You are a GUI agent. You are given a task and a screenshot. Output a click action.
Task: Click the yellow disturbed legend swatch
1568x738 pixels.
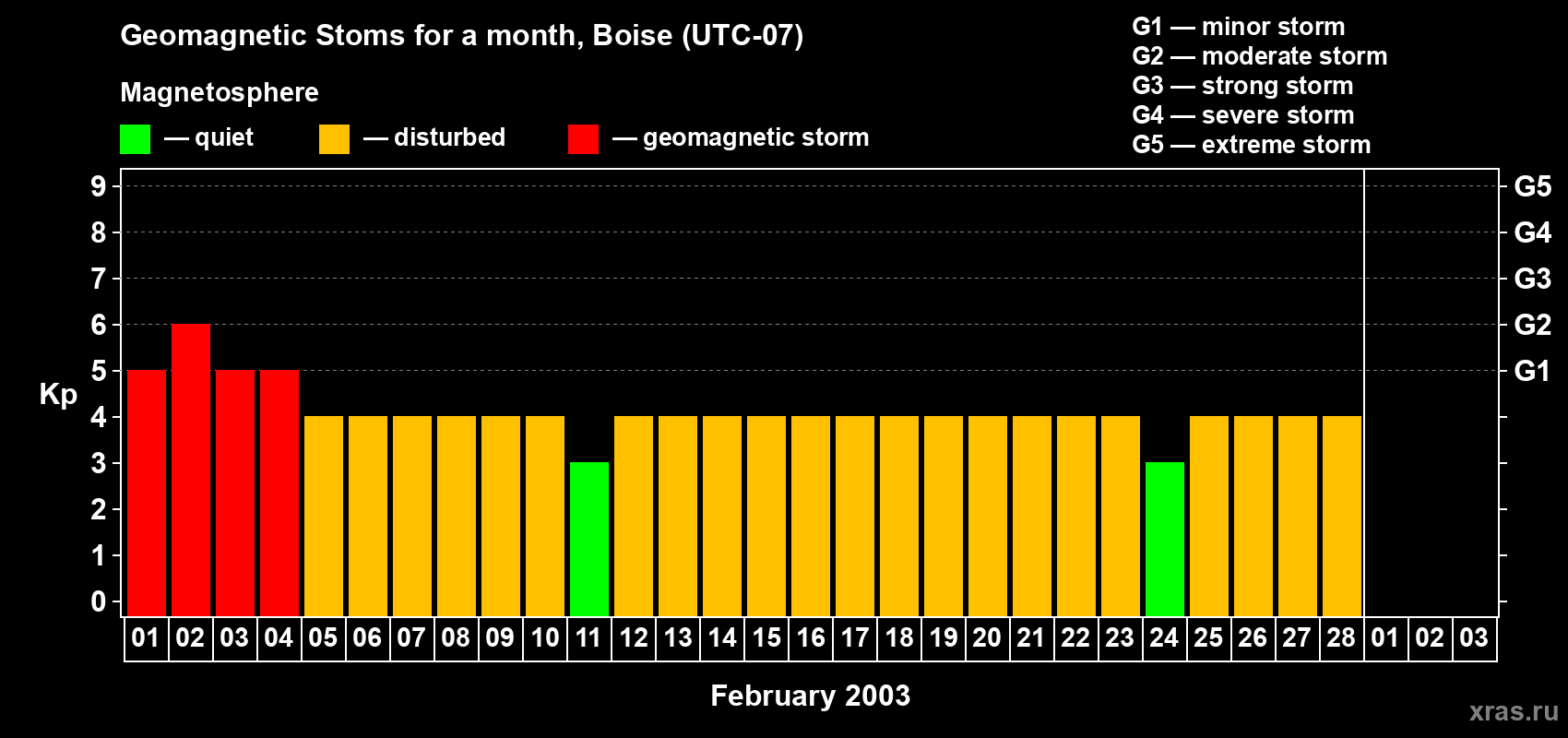[334, 139]
